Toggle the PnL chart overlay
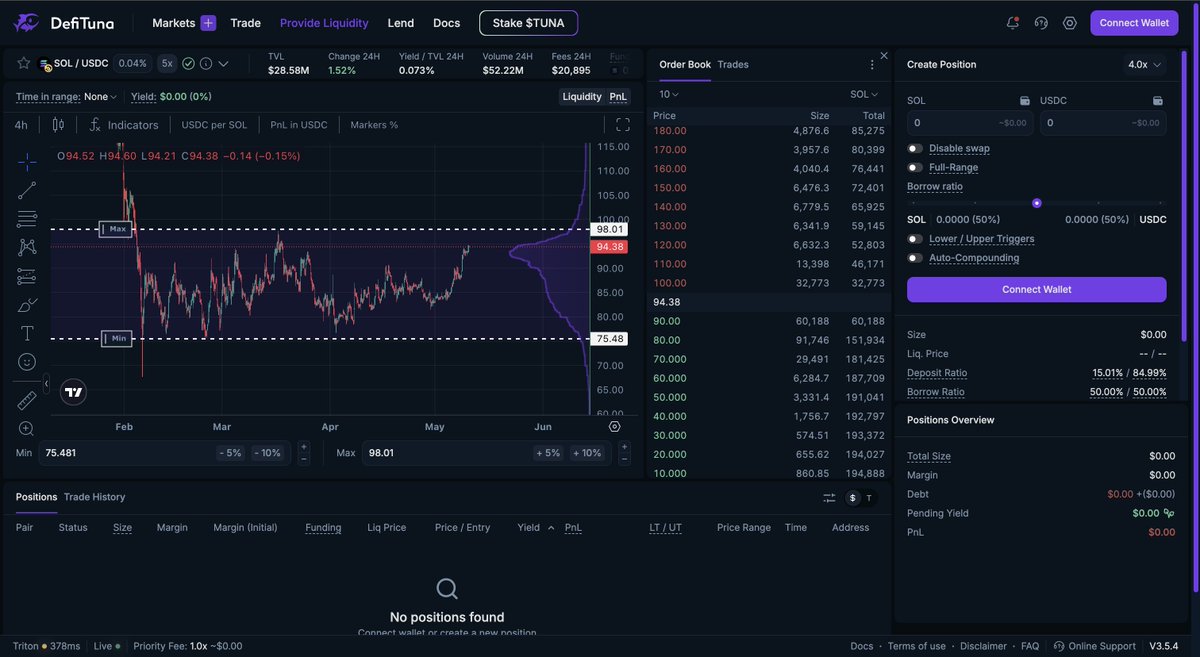This screenshot has width=1200, height=657. (x=618, y=97)
